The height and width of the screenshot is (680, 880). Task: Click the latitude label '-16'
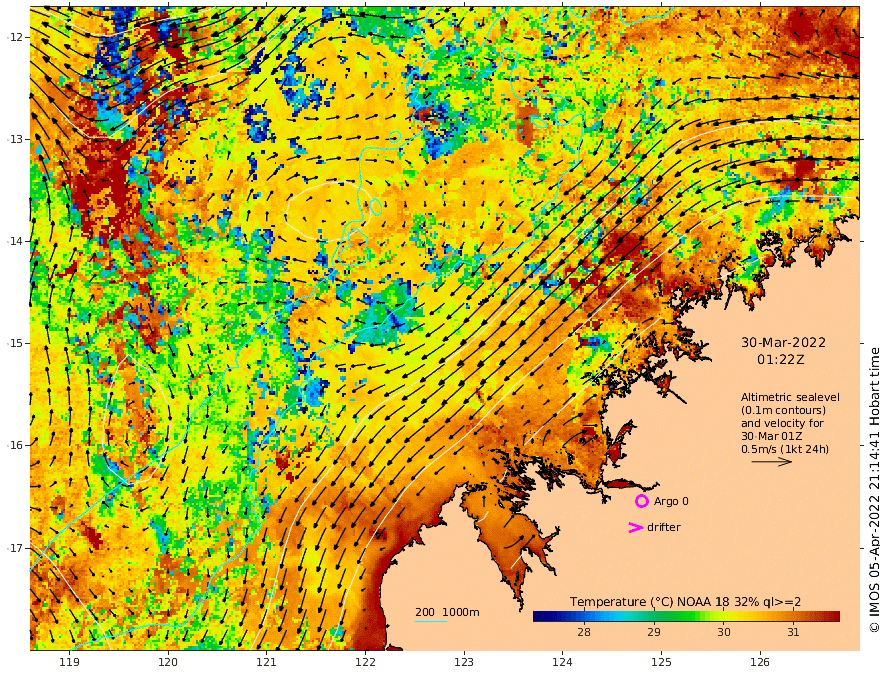coord(15,445)
